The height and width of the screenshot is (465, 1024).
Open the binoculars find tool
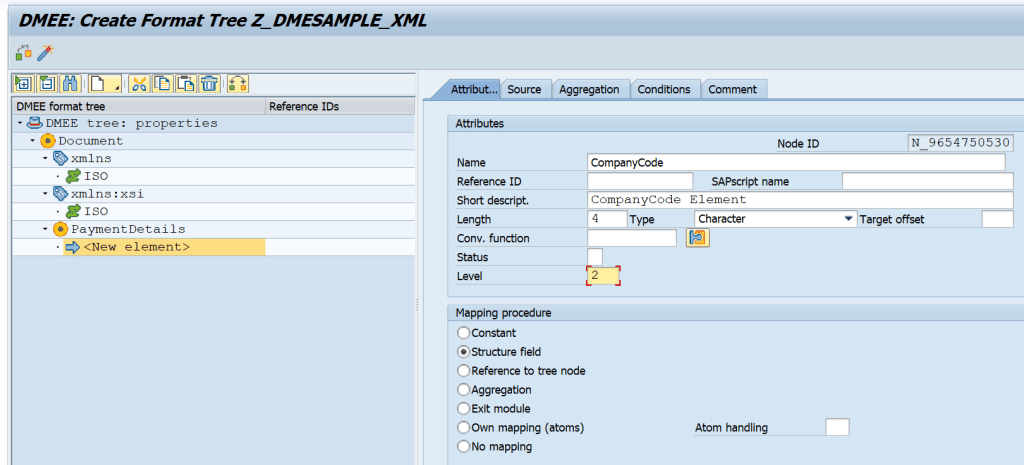click(x=69, y=84)
